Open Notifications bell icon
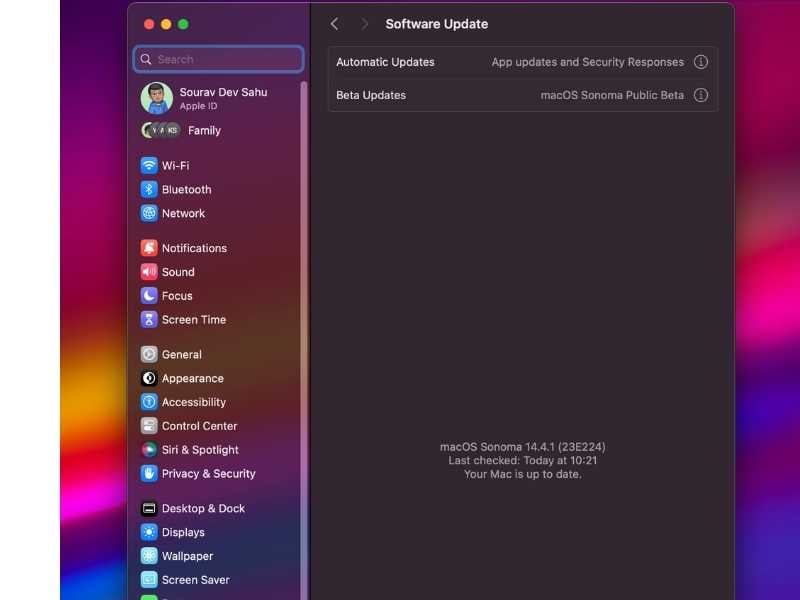Screen dimensions: 800x600 click(x=149, y=248)
